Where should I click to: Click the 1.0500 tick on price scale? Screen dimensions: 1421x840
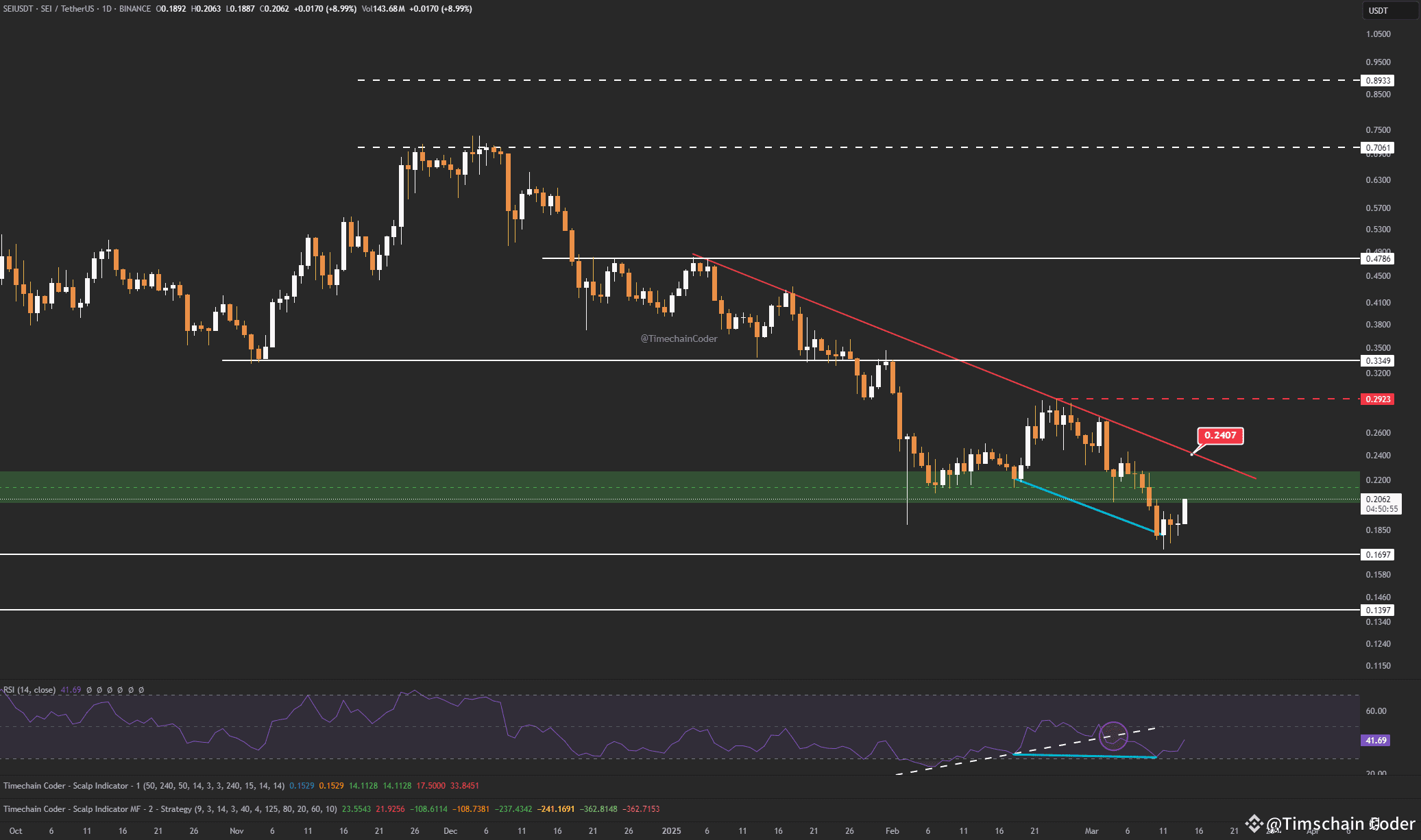(x=1378, y=34)
